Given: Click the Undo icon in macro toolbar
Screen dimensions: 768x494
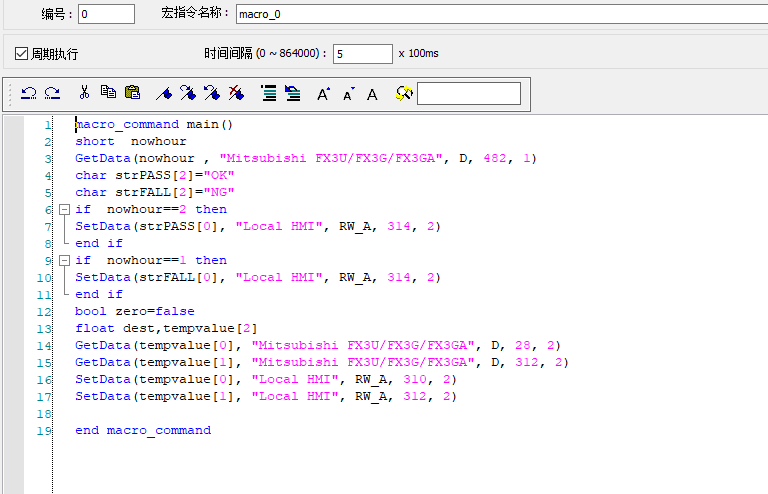Looking at the screenshot, I should click(29, 93).
